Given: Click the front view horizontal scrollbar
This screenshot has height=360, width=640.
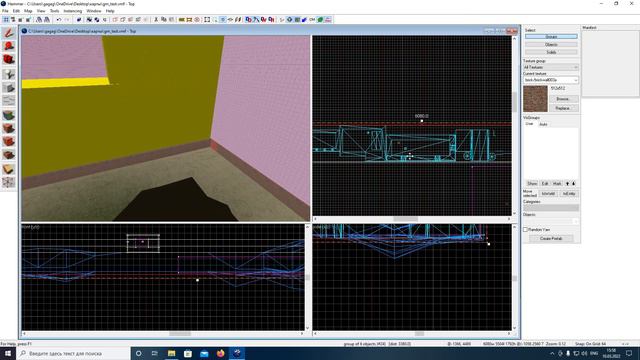Looking at the screenshot, I should tap(163, 333).
